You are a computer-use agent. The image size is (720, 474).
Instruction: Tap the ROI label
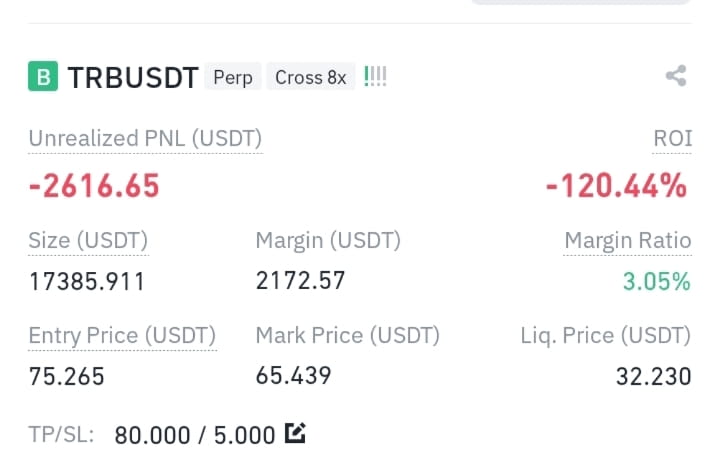(x=672, y=138)
